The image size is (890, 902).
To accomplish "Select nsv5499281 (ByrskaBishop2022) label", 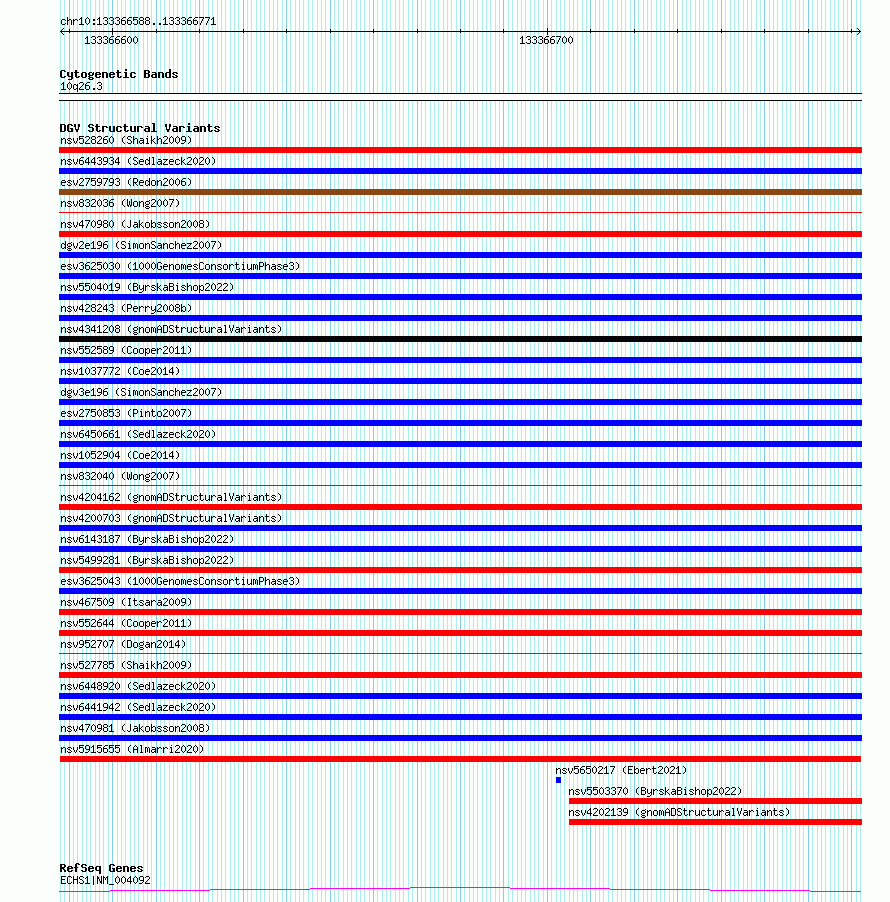I will [147, 560].
